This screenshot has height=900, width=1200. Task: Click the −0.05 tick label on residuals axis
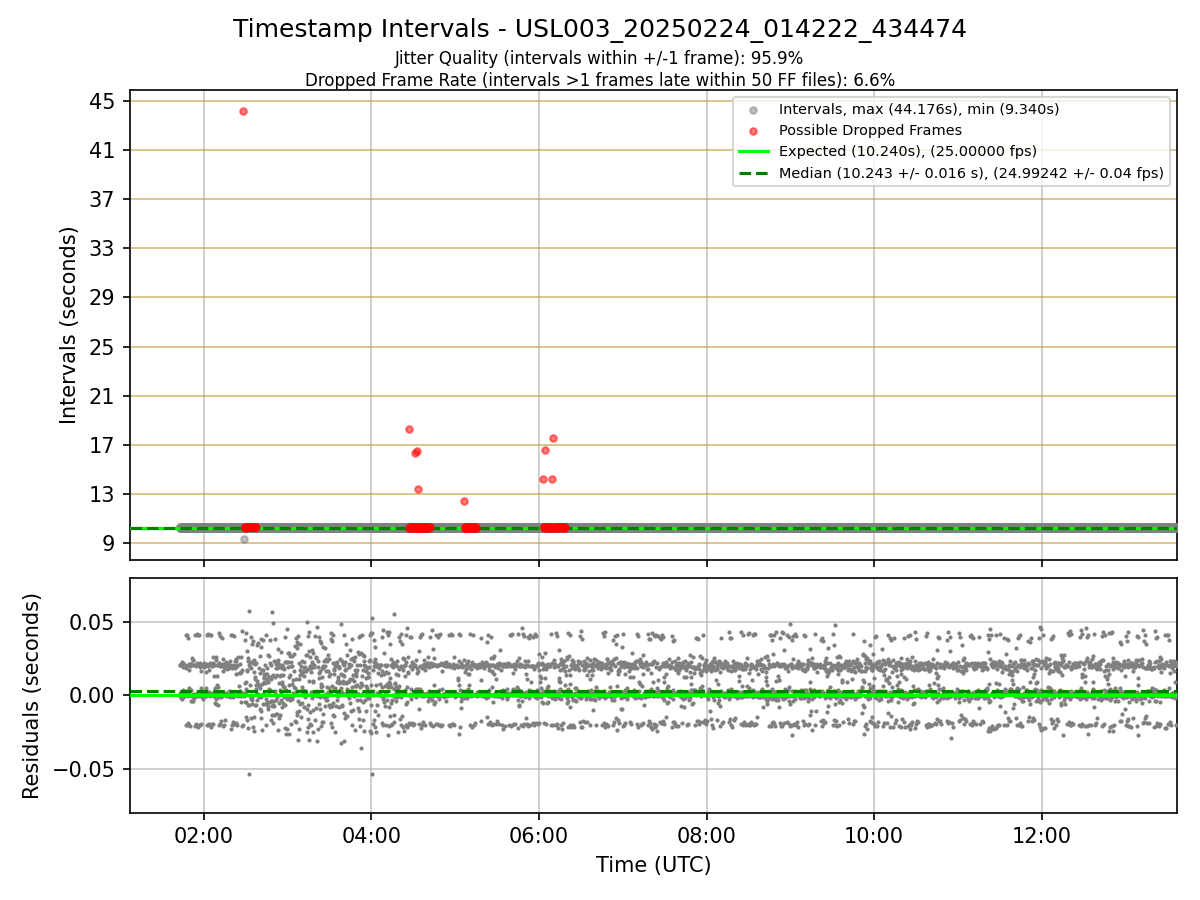point(84,769)
